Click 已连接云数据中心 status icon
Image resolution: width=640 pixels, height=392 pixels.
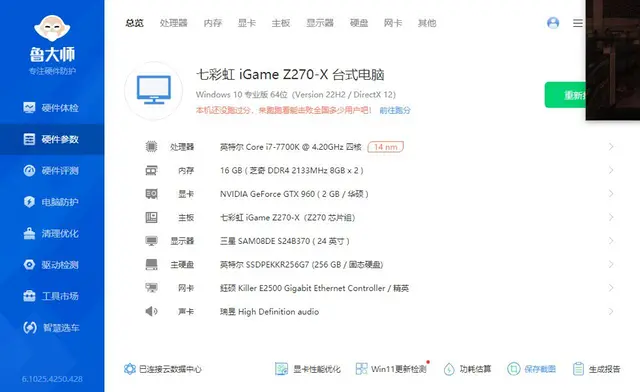point(130,369)
